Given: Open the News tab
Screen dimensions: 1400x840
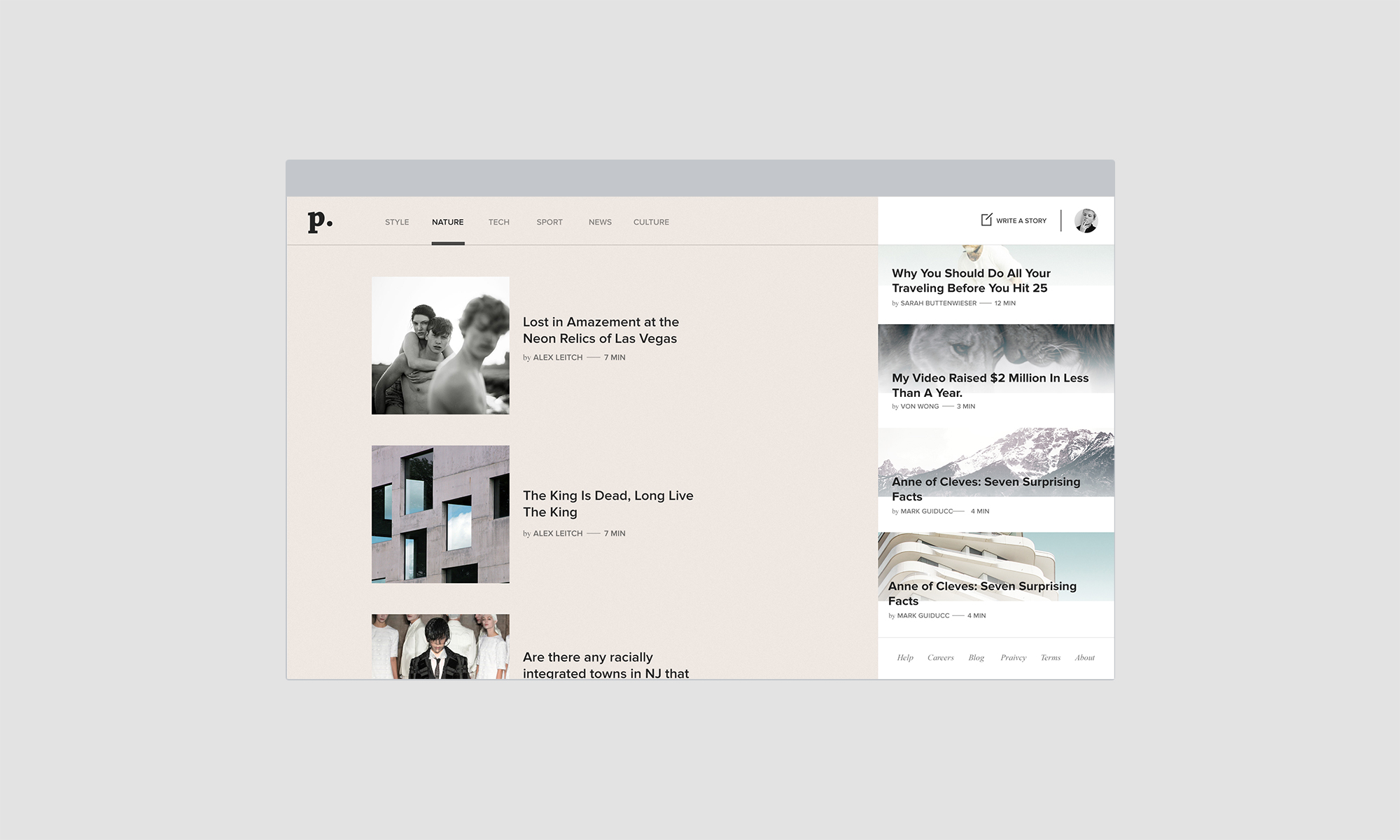Looking at the screenshot, I should (x=600, y=222).
